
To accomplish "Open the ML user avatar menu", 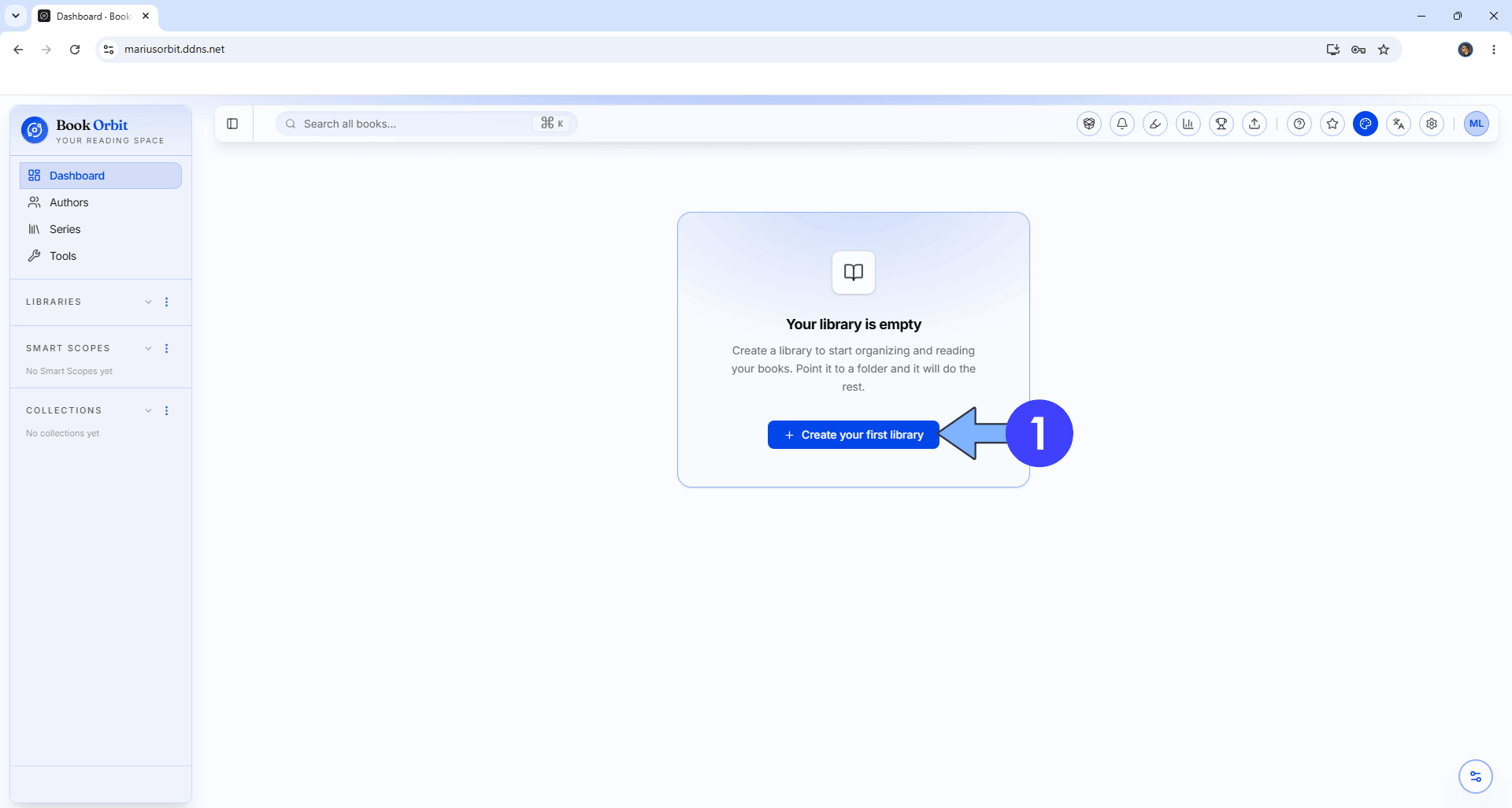I will (1477, 124).
